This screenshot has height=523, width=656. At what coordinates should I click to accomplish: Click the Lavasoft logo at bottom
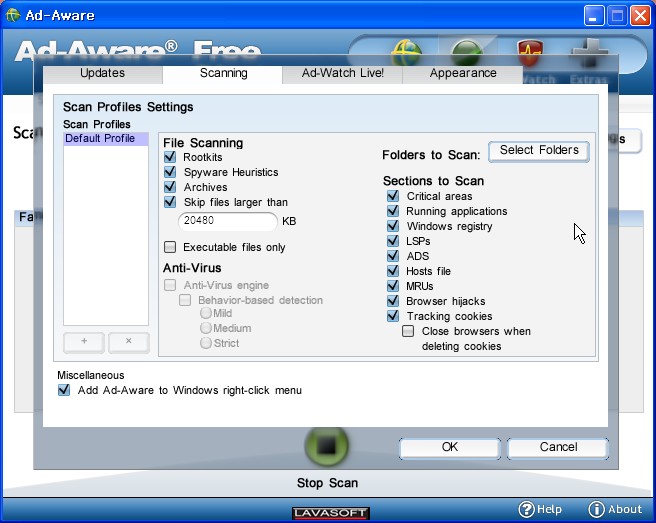click(331, 513)
